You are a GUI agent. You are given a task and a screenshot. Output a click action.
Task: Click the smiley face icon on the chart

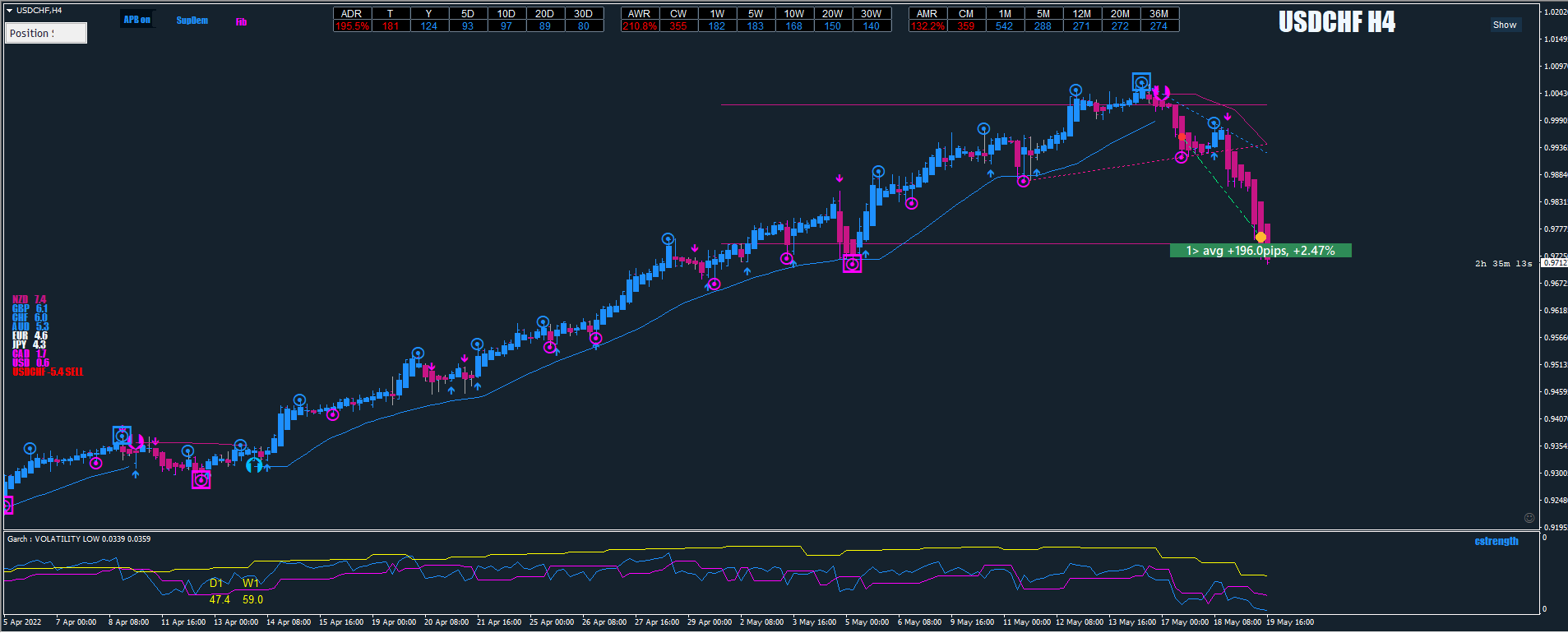click(1529, 518)
